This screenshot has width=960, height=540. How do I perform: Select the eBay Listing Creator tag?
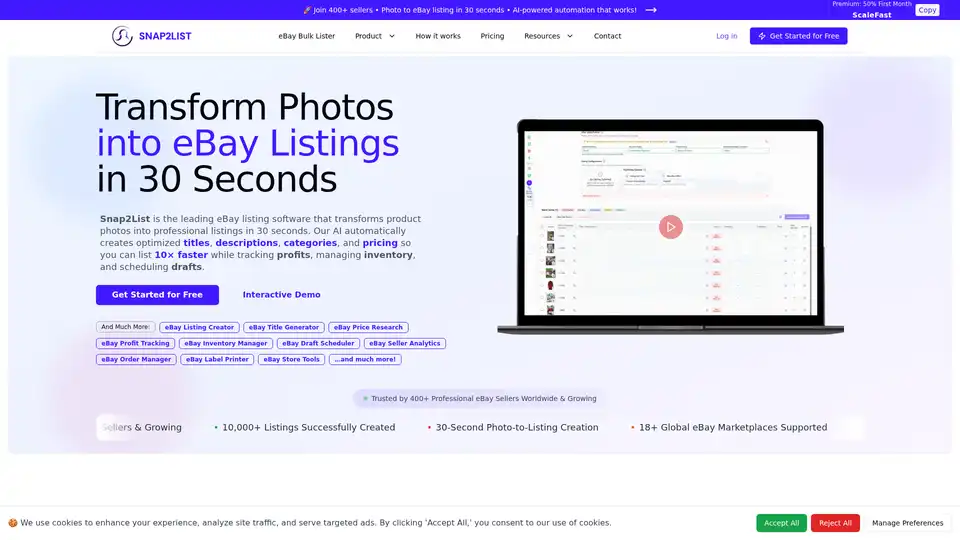click(x=199, y=327)
